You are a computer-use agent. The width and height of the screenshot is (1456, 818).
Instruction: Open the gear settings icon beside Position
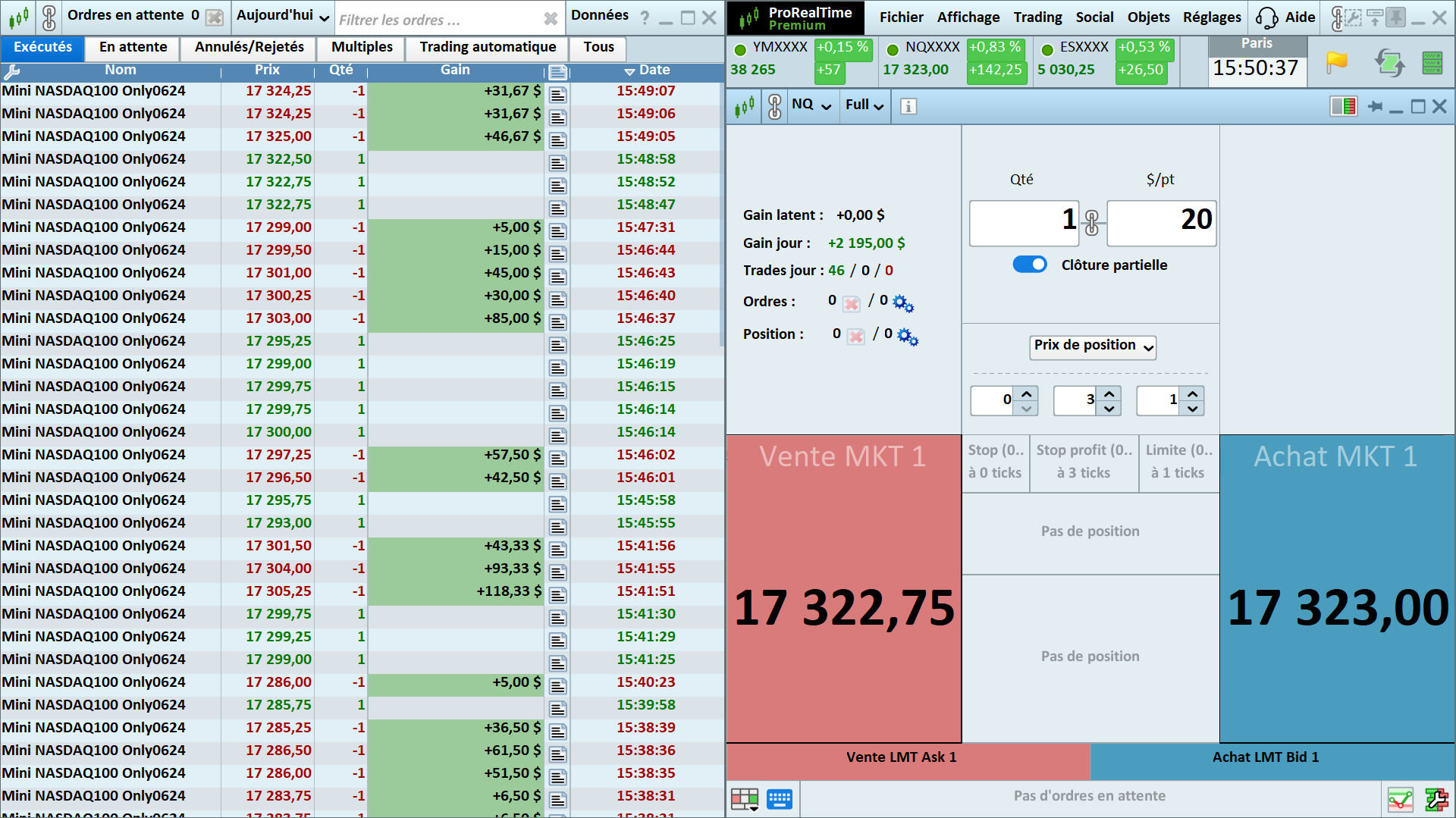click(x=908, y=336)
